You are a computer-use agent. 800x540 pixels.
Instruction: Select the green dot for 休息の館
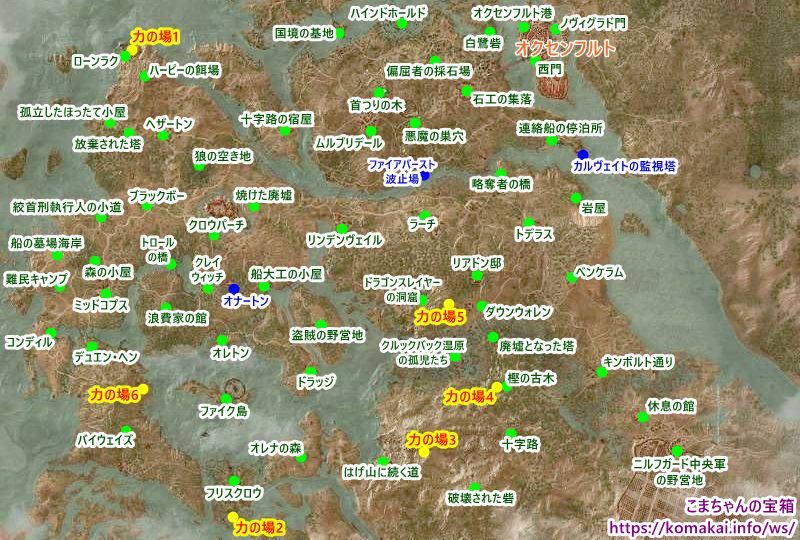(645, 418)
